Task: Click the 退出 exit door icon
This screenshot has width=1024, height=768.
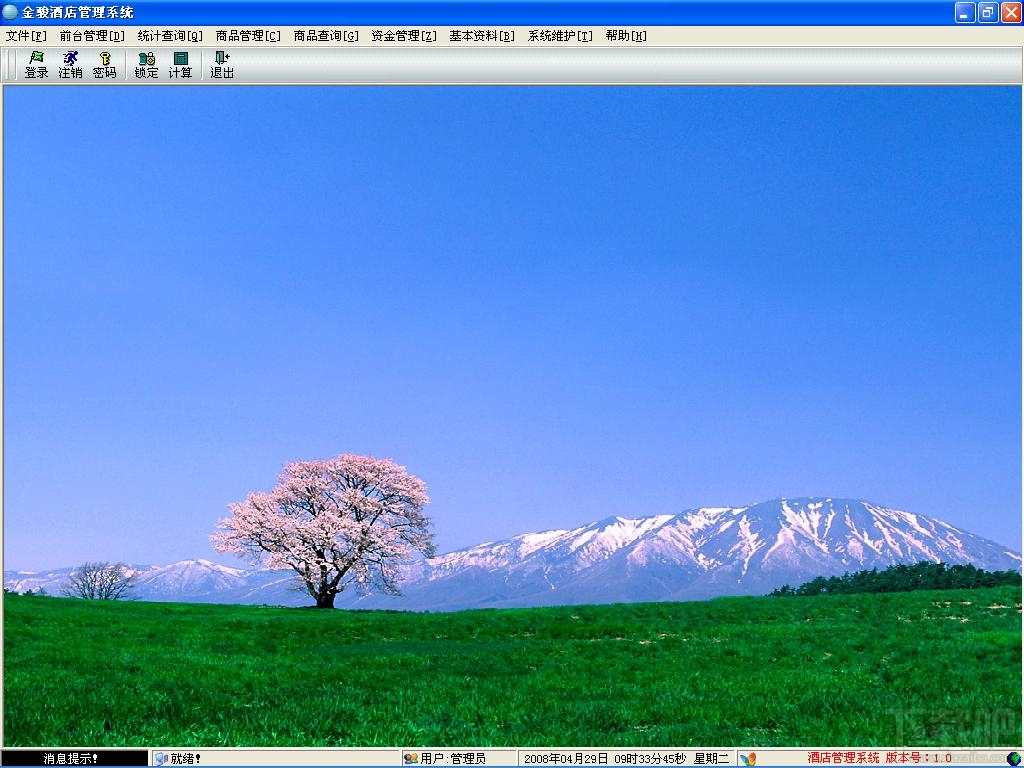Action: [x=222, y=57]
